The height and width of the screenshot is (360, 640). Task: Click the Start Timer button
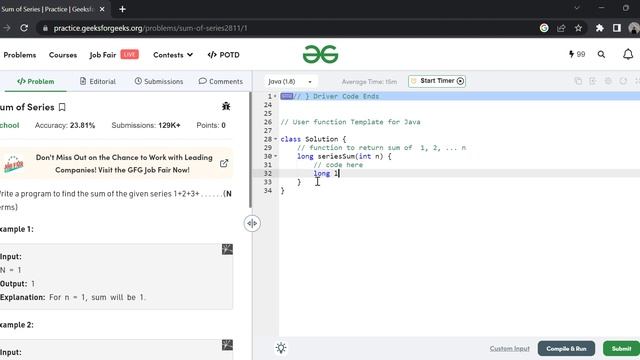437,81
